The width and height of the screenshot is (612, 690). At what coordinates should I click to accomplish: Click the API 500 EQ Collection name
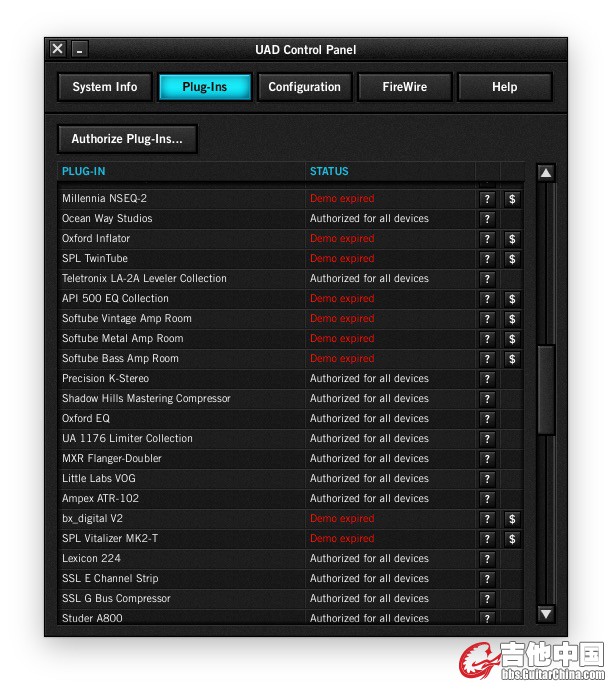pos(115,299)
